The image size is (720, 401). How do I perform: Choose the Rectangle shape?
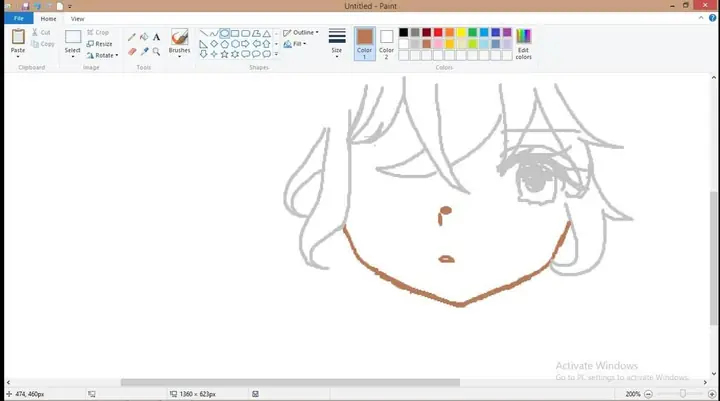point(235,34)
